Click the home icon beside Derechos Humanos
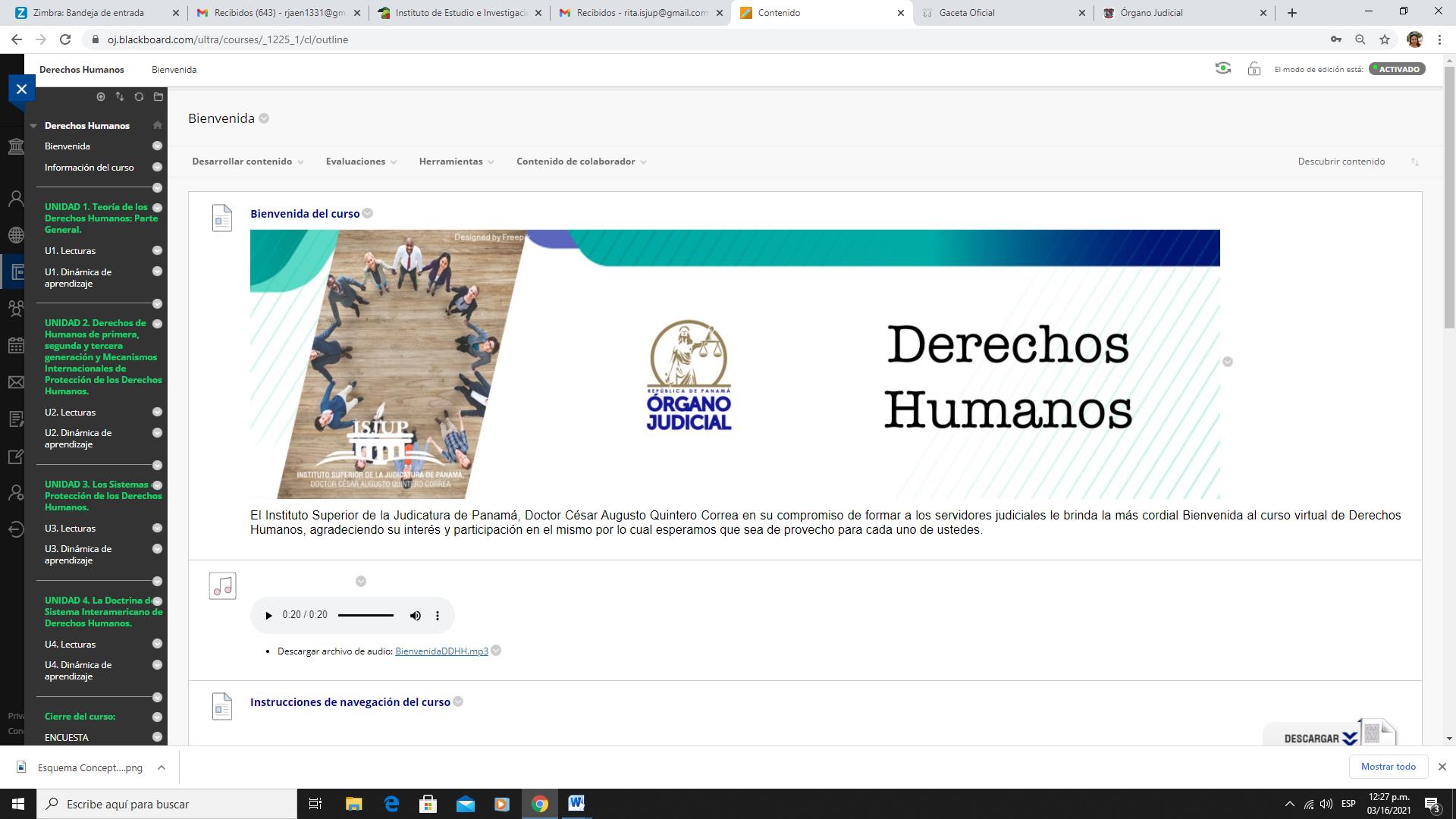 tap(157, 125)
